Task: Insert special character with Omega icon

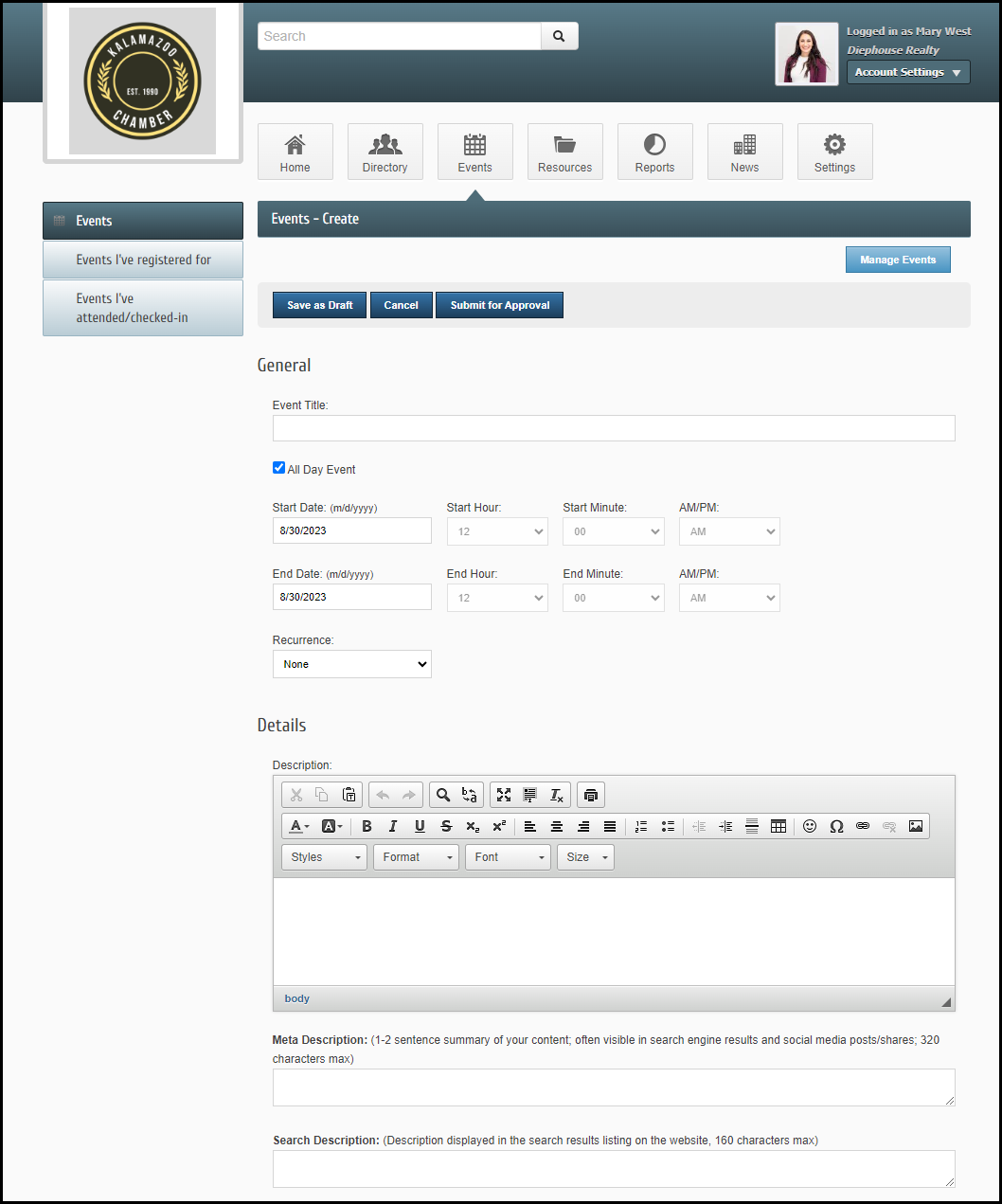Action: pos(836,826)
